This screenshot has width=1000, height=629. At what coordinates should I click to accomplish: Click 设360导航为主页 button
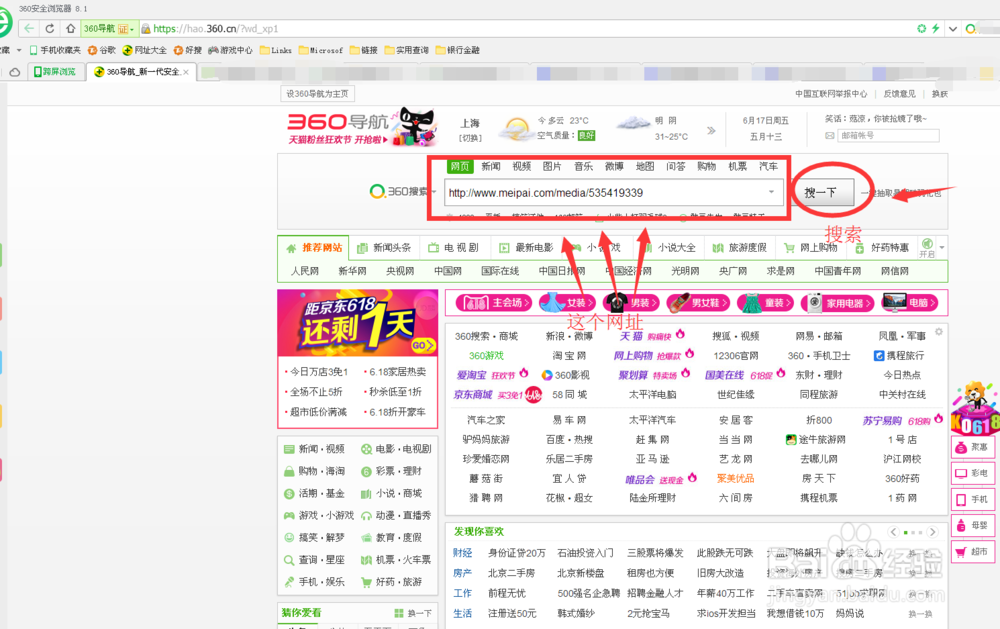coord(317,94)
